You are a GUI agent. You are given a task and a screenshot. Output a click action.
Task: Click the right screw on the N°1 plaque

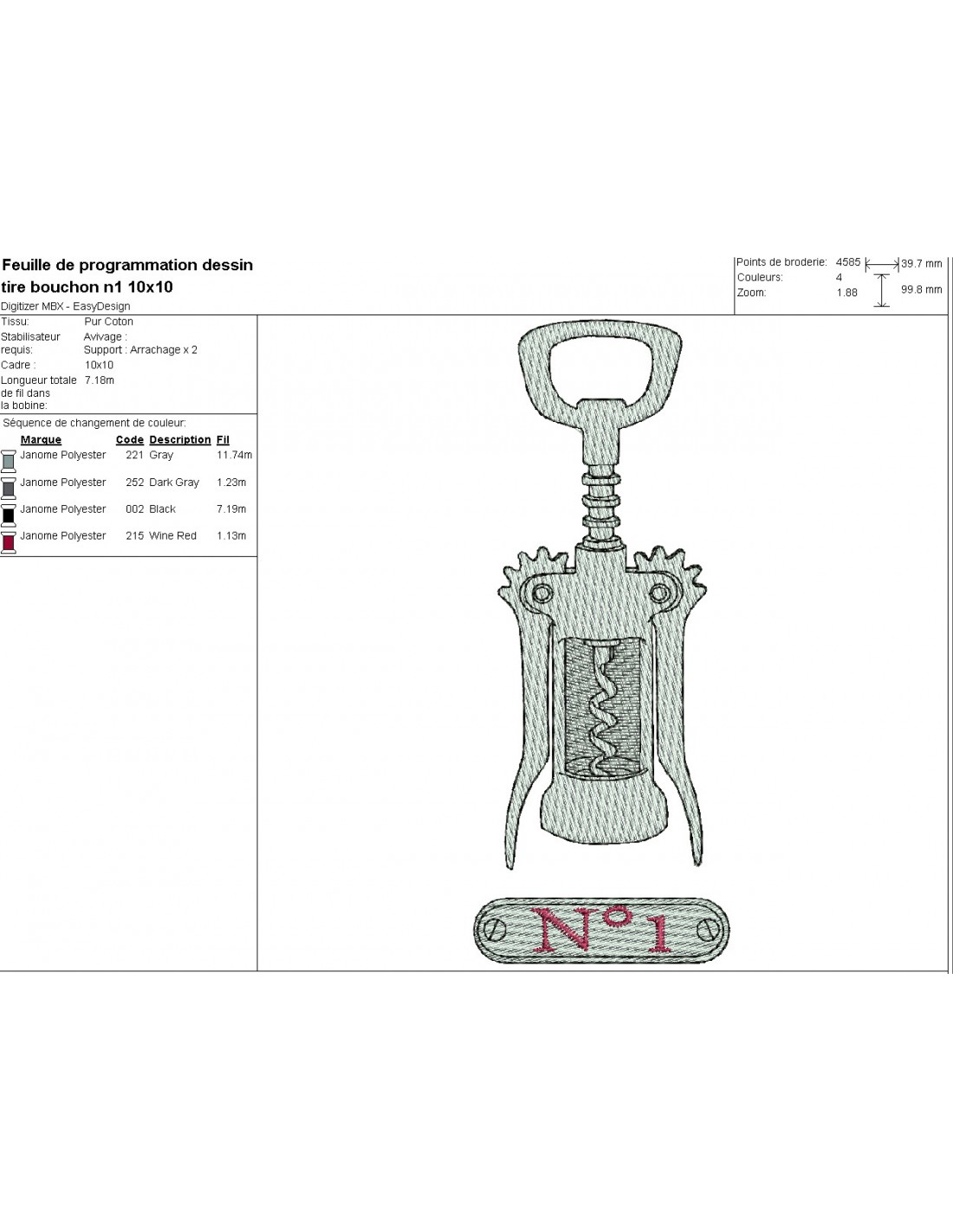710,930
